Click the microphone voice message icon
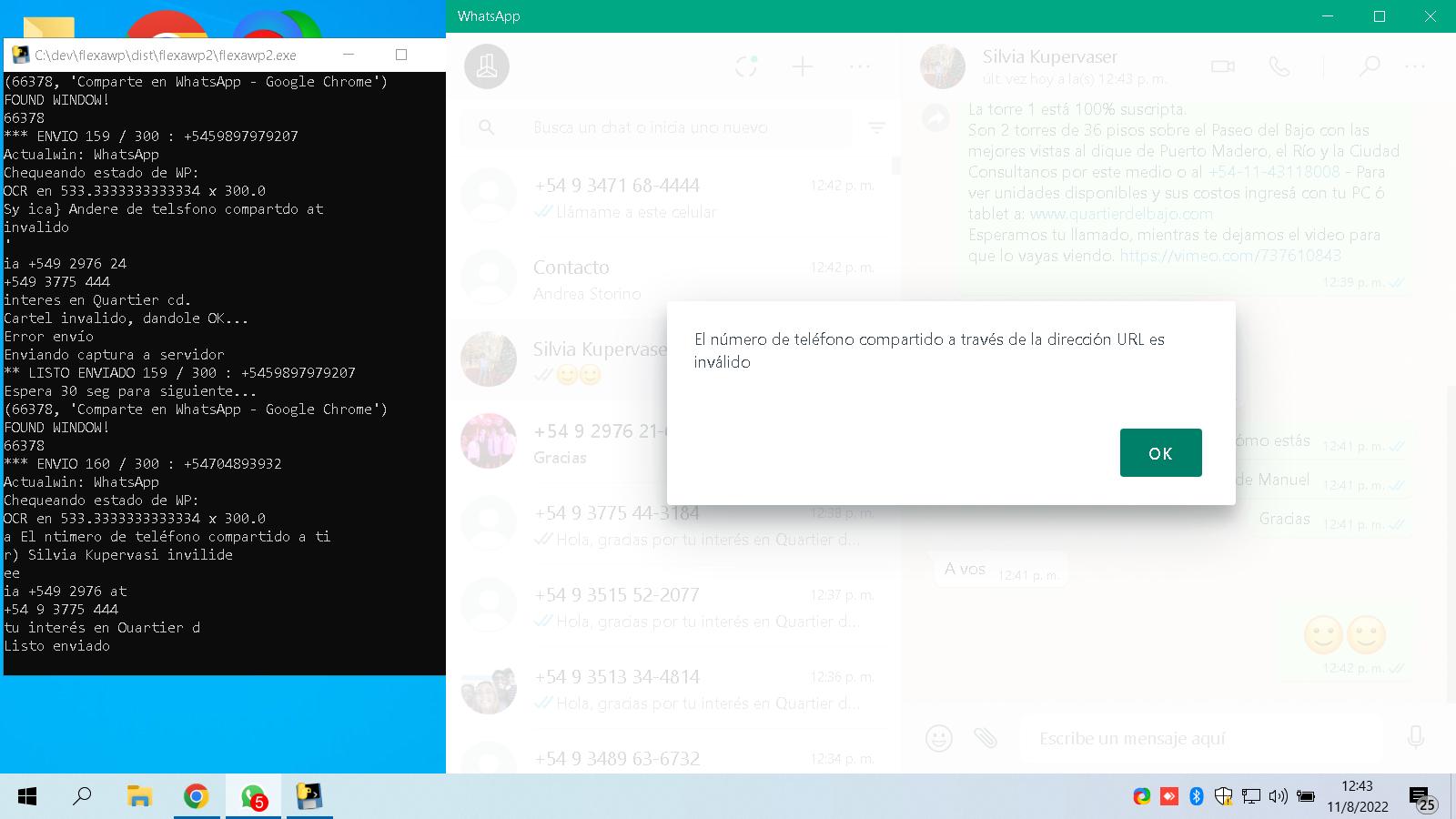This screenshot has height=819, width=1456. 1416,737
